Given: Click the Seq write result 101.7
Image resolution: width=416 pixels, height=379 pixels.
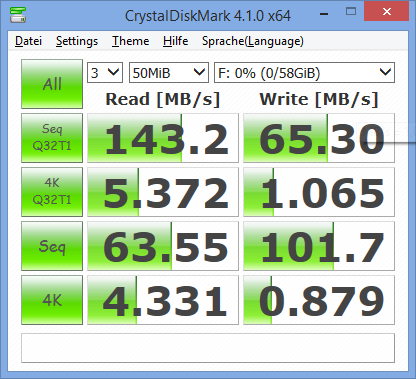Looking at the screenshot, I should coord(319,246).
